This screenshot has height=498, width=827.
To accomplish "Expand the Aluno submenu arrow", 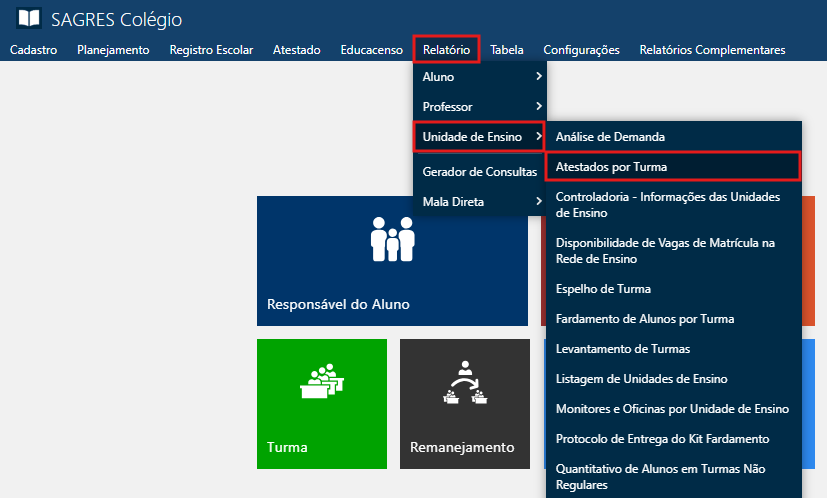I will (538, 77).
